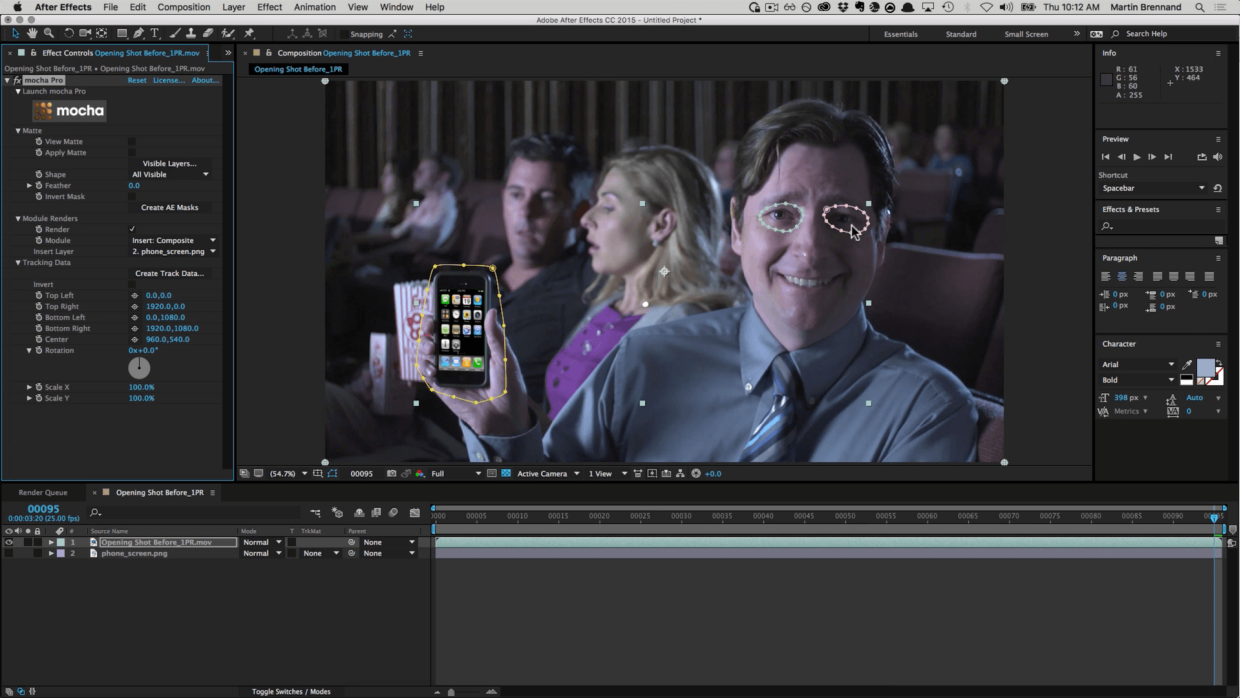Click the Take Snapshot camera icon

[x=391, y=473]
